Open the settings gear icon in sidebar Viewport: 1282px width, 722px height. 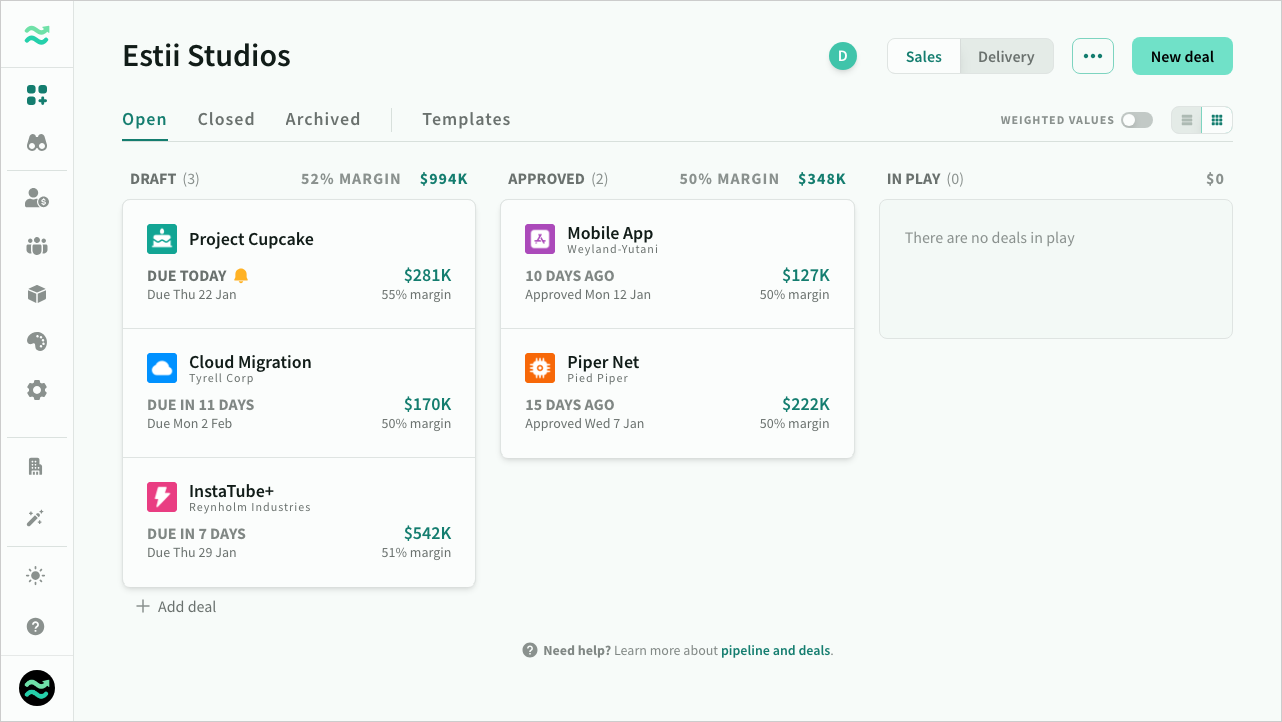point(37,390)
